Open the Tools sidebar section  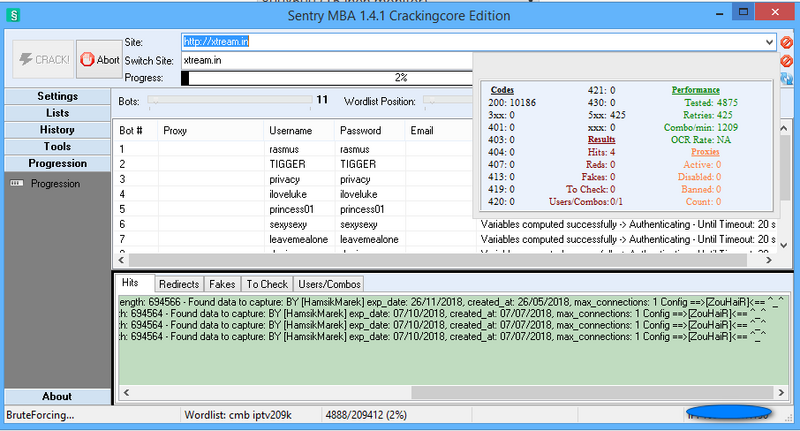(x=58, y=147)
